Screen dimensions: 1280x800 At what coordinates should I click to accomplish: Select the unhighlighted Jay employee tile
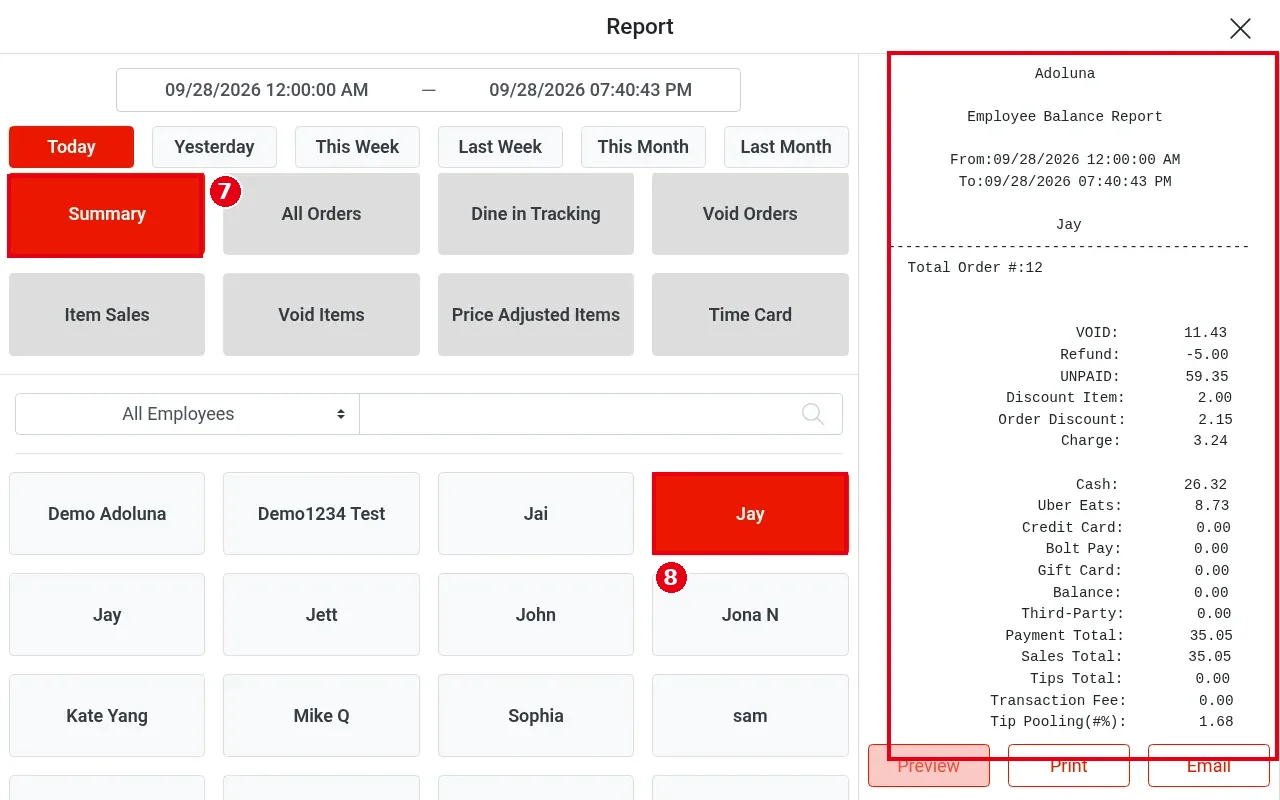(x=107, y=615)
